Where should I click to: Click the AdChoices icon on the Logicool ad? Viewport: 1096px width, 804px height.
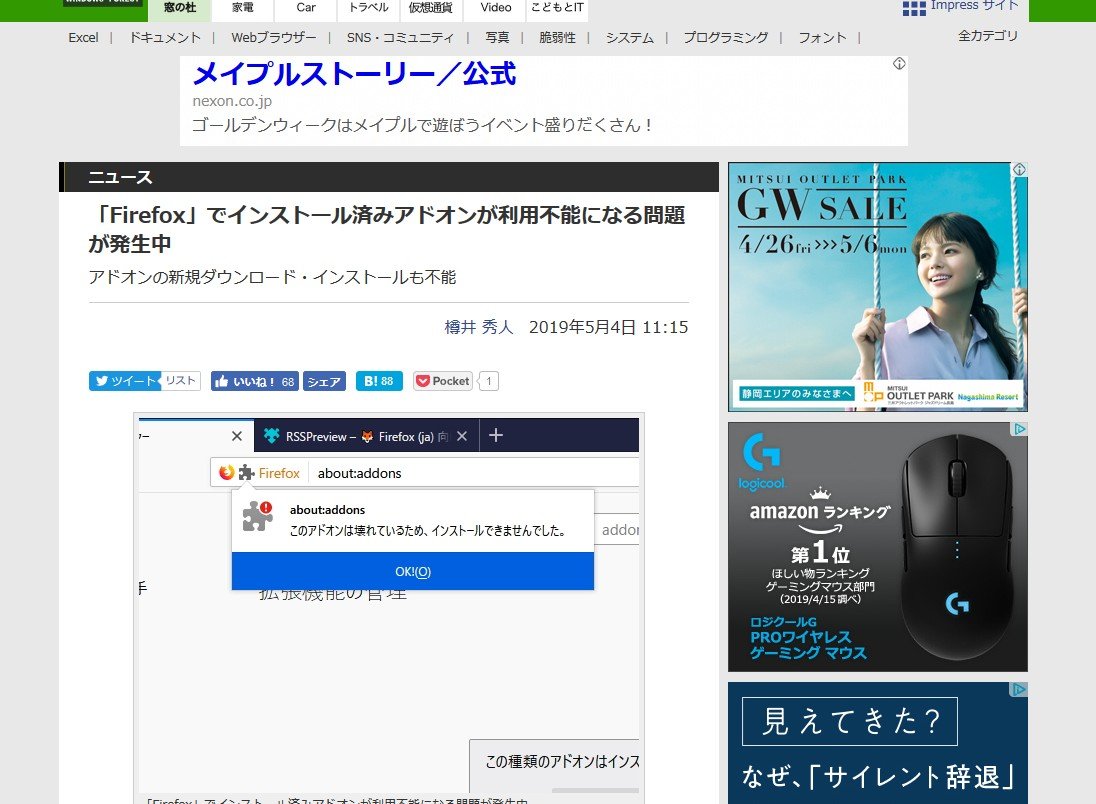click(1020, 429)
